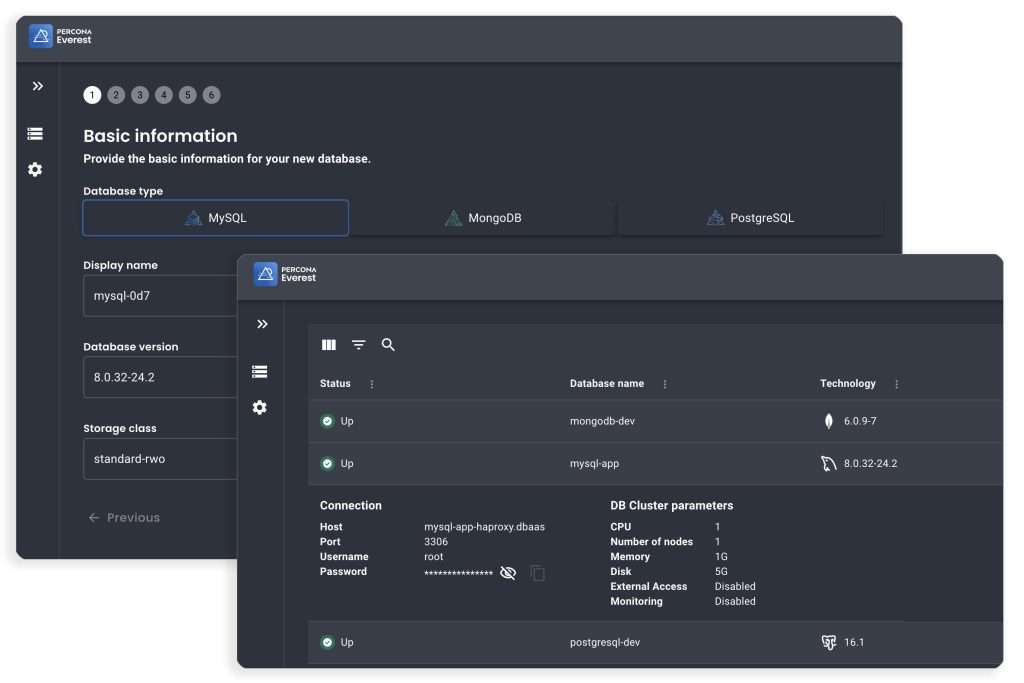Viewport: 1024px width, 683px height.
Task: Go to wizard step 2
Action: tap(116, 95)
